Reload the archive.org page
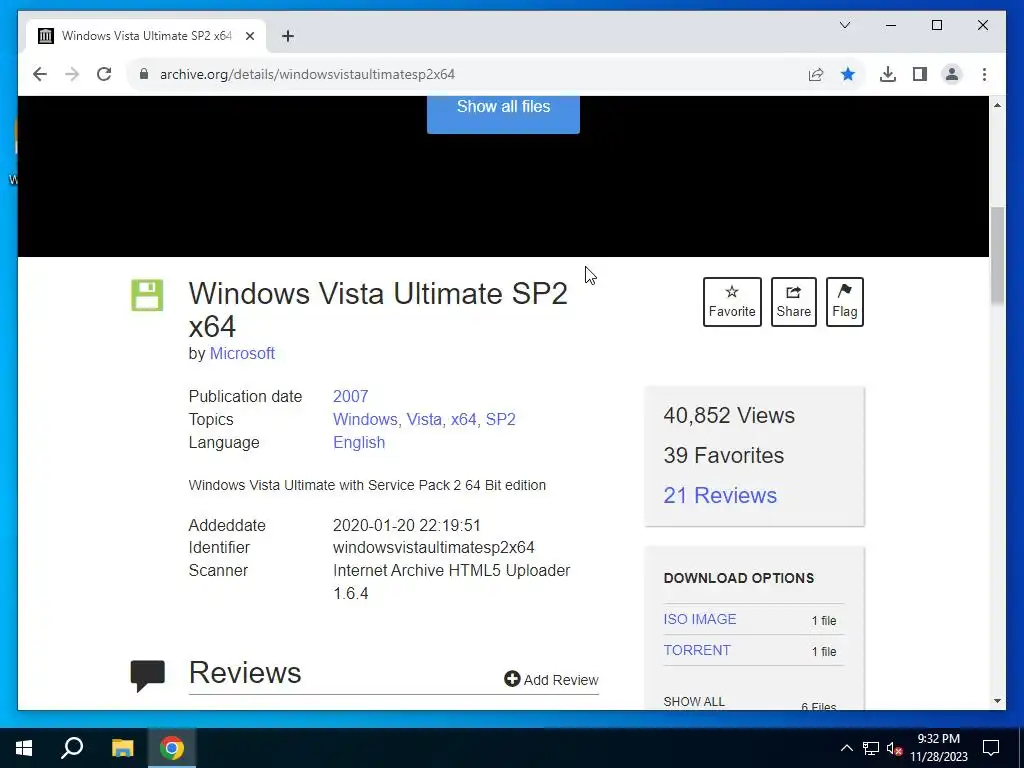The image size is (1024, 768). tap(104, 74)
